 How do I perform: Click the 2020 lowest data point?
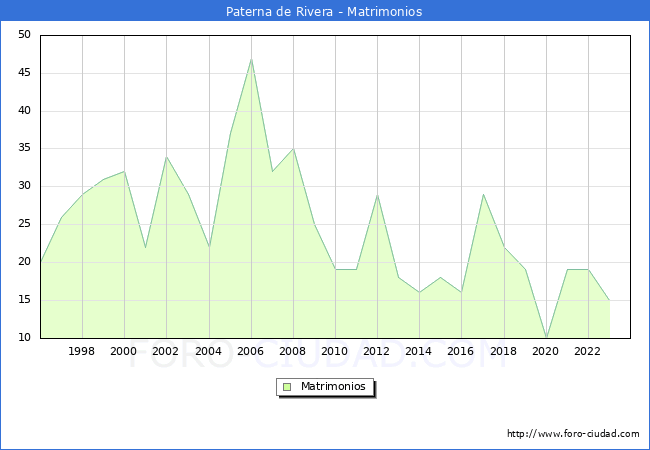[546, 337]
